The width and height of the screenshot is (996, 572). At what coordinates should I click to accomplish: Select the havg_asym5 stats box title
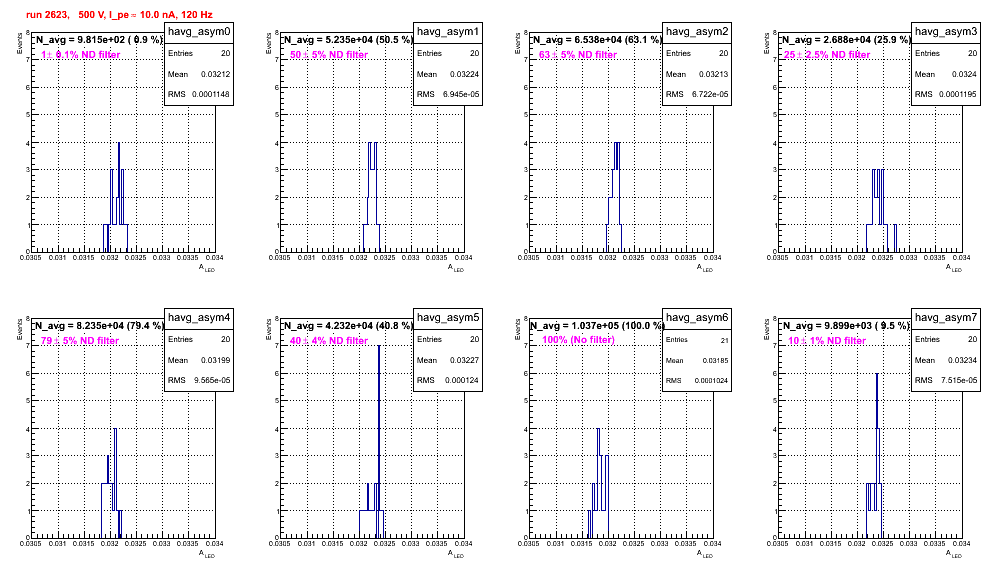coord(448,318)
